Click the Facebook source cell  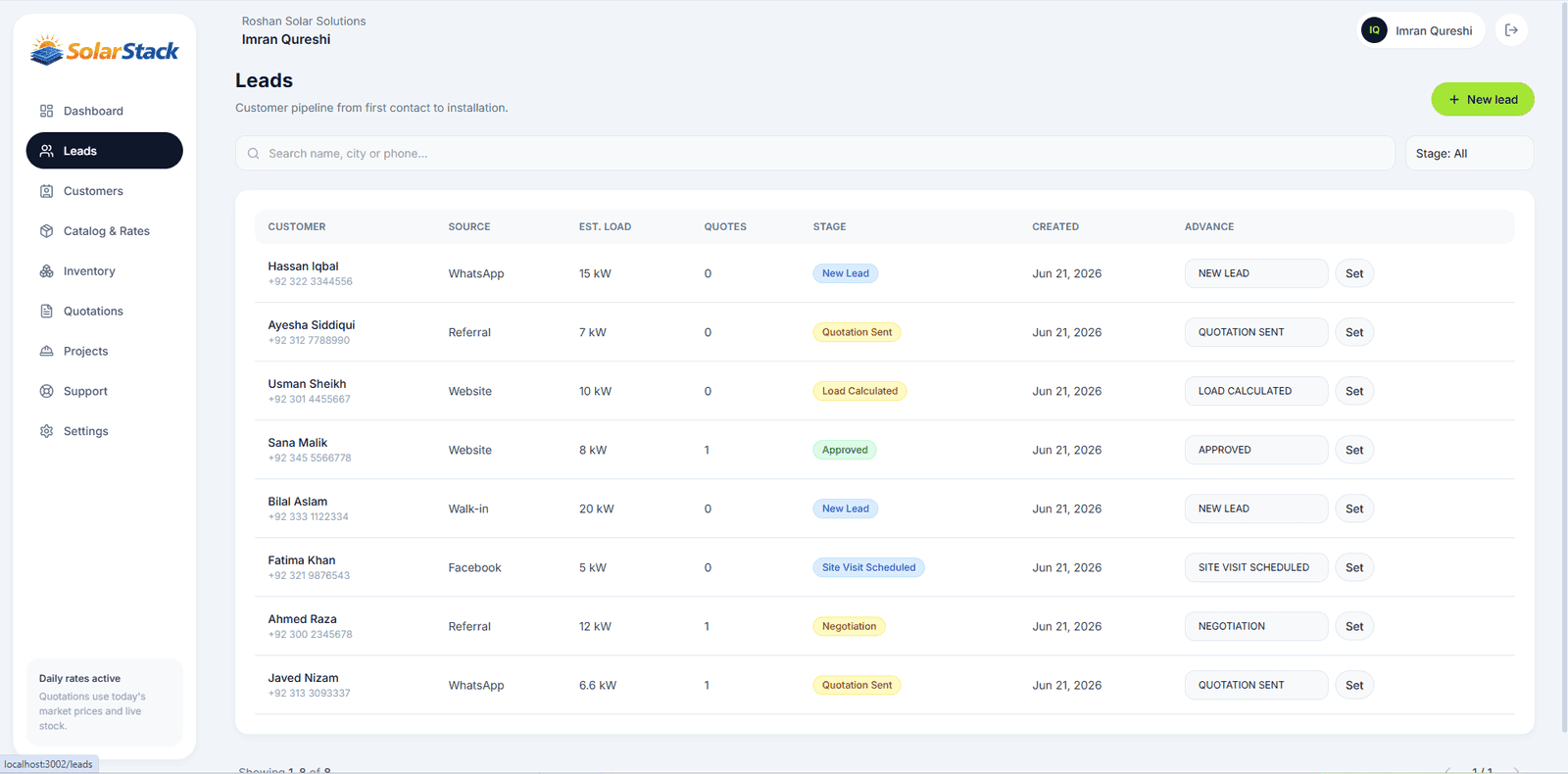tap(474, 567)
